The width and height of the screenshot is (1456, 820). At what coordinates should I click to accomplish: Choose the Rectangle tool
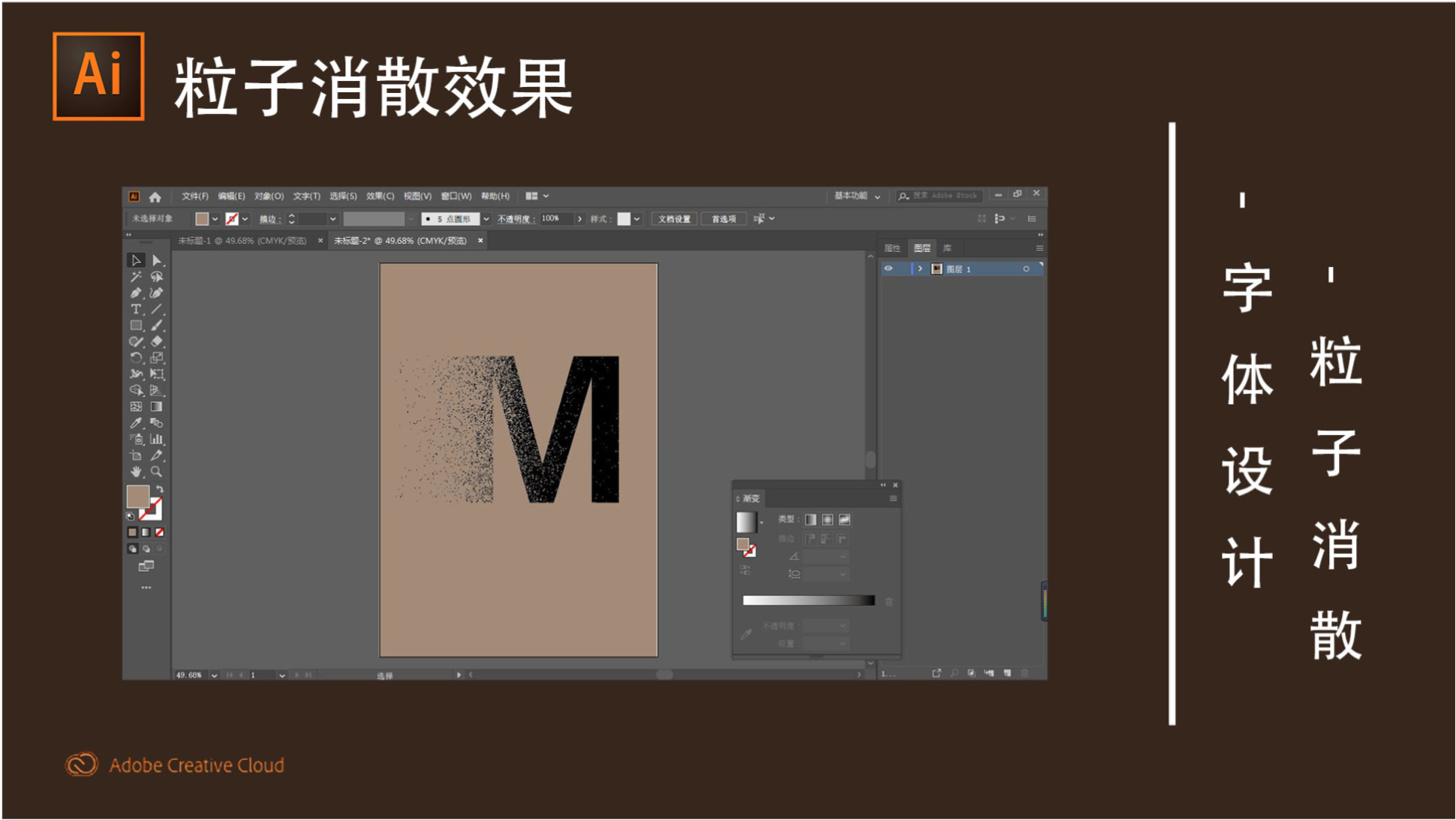134,325
